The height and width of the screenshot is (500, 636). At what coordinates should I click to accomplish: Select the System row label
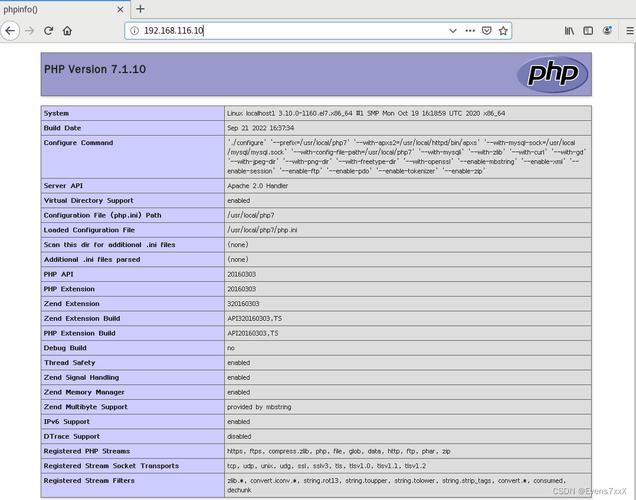click(x=56, y=114)
